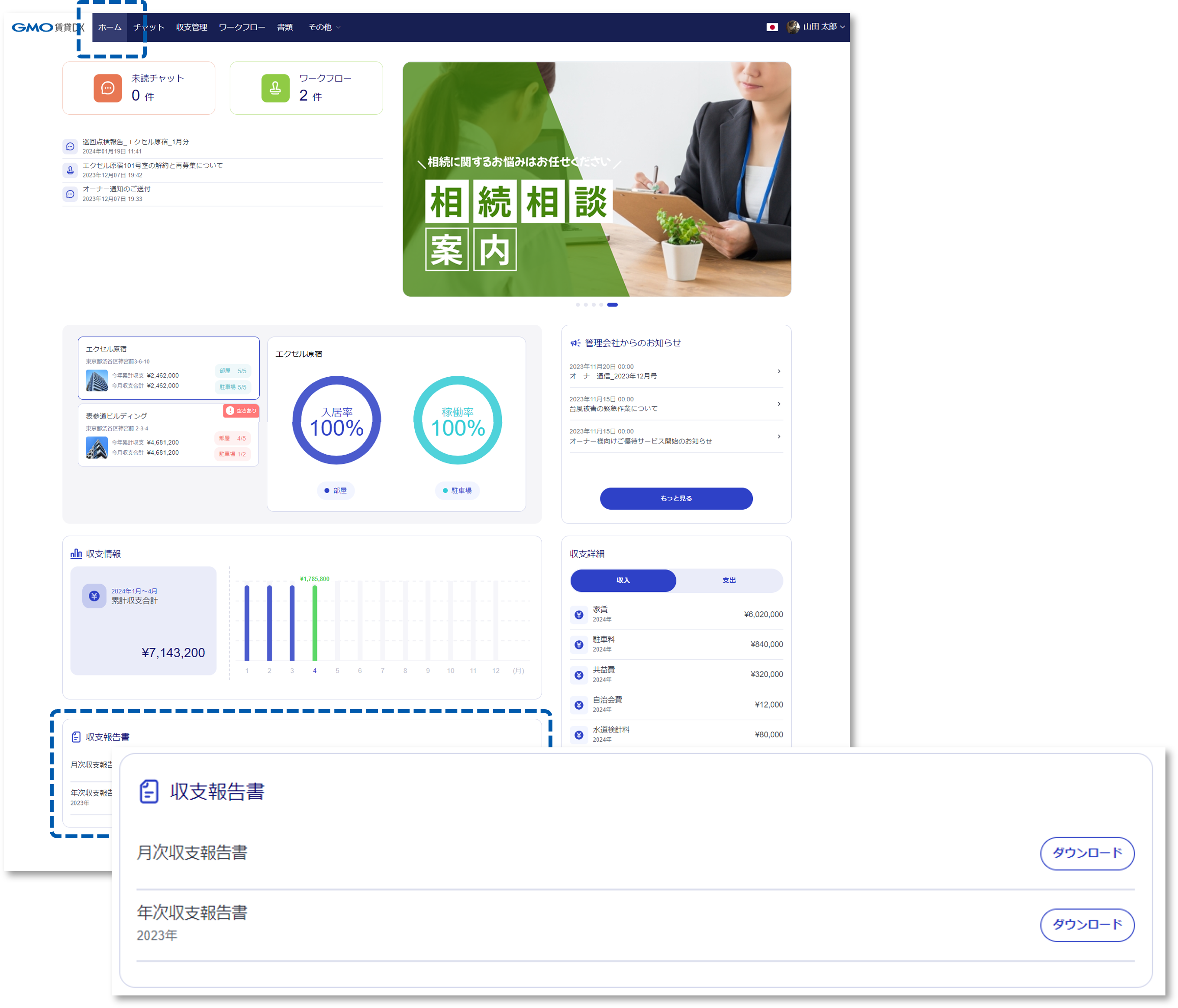Download the 月次収支報告書
The width and height of the screenshot is (1178, 1008).
point(1087,853)
